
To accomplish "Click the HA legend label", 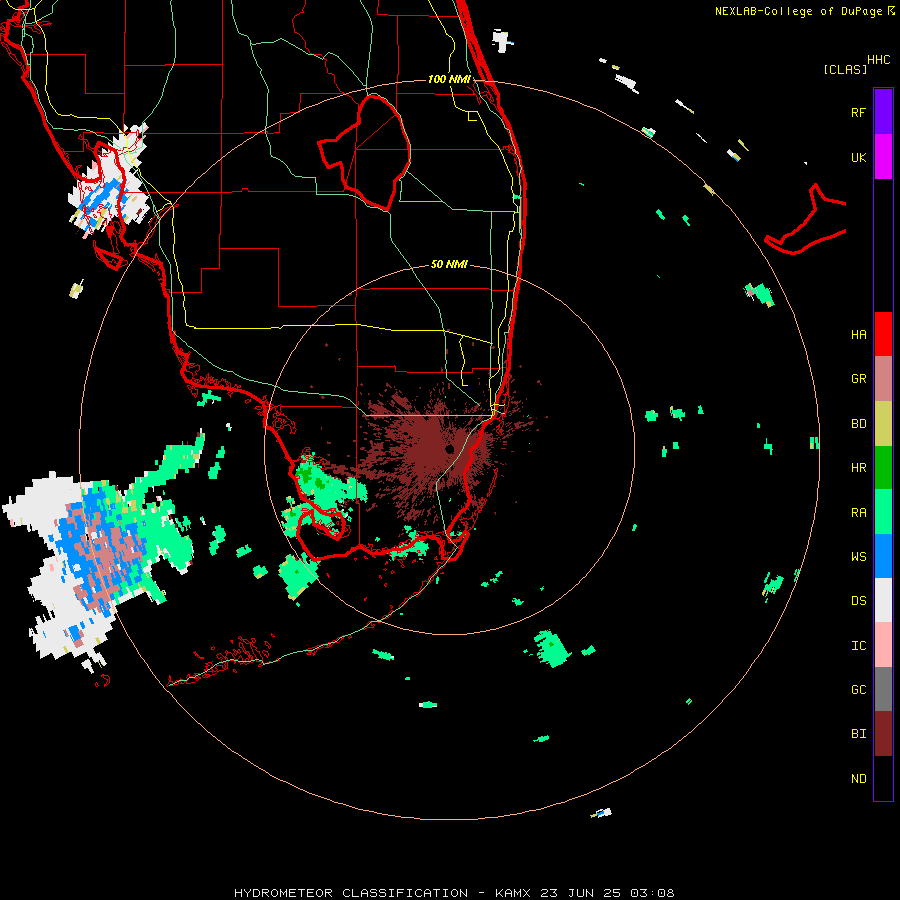I will click(x=858, y=335).
